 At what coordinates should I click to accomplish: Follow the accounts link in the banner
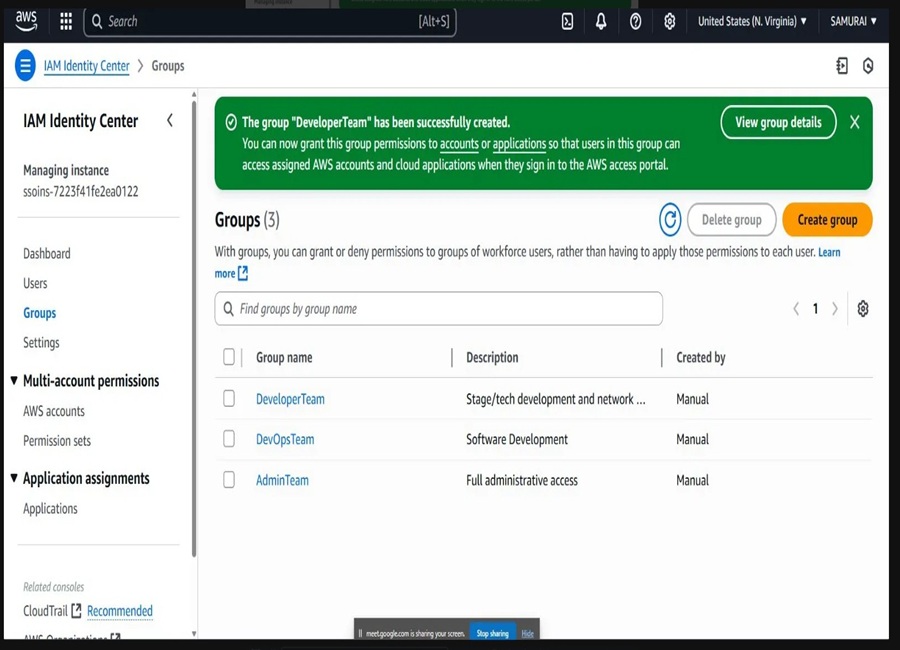(x=459, y=144)
